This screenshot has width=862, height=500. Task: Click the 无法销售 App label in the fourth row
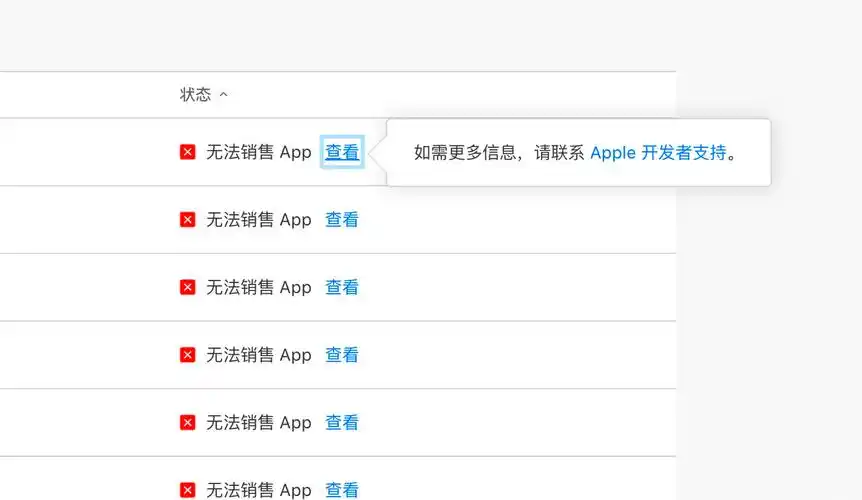[x=259, y=355]
